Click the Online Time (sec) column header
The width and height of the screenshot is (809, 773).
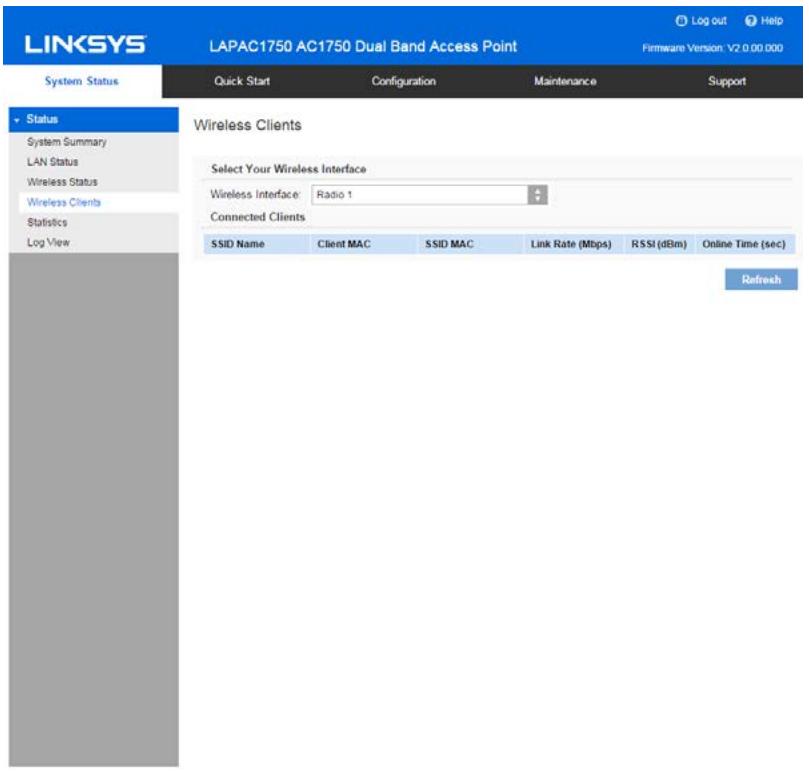click(x=743, y=244)
